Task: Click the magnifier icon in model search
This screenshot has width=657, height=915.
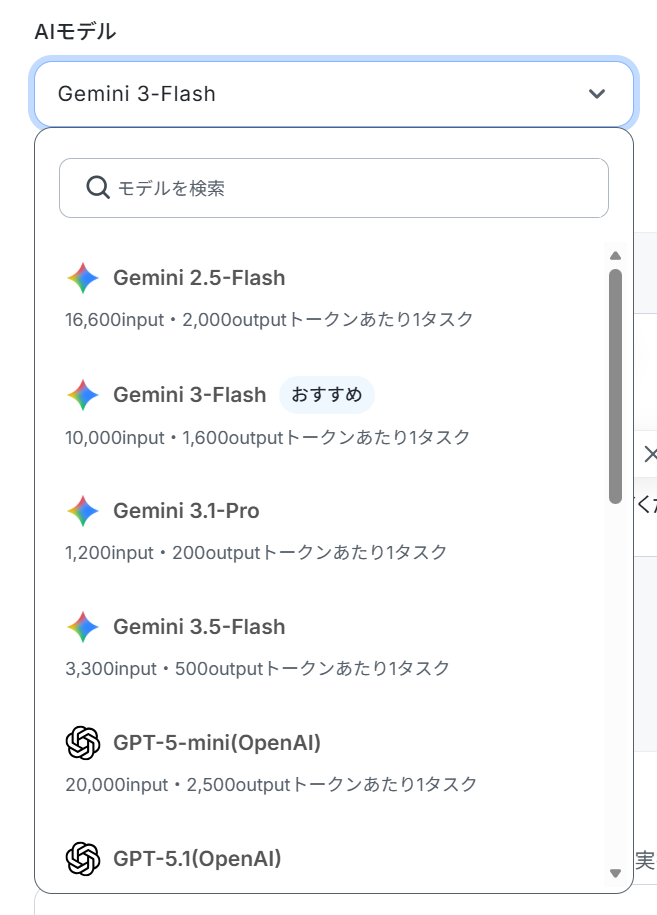Action: (x=97, y=188)
